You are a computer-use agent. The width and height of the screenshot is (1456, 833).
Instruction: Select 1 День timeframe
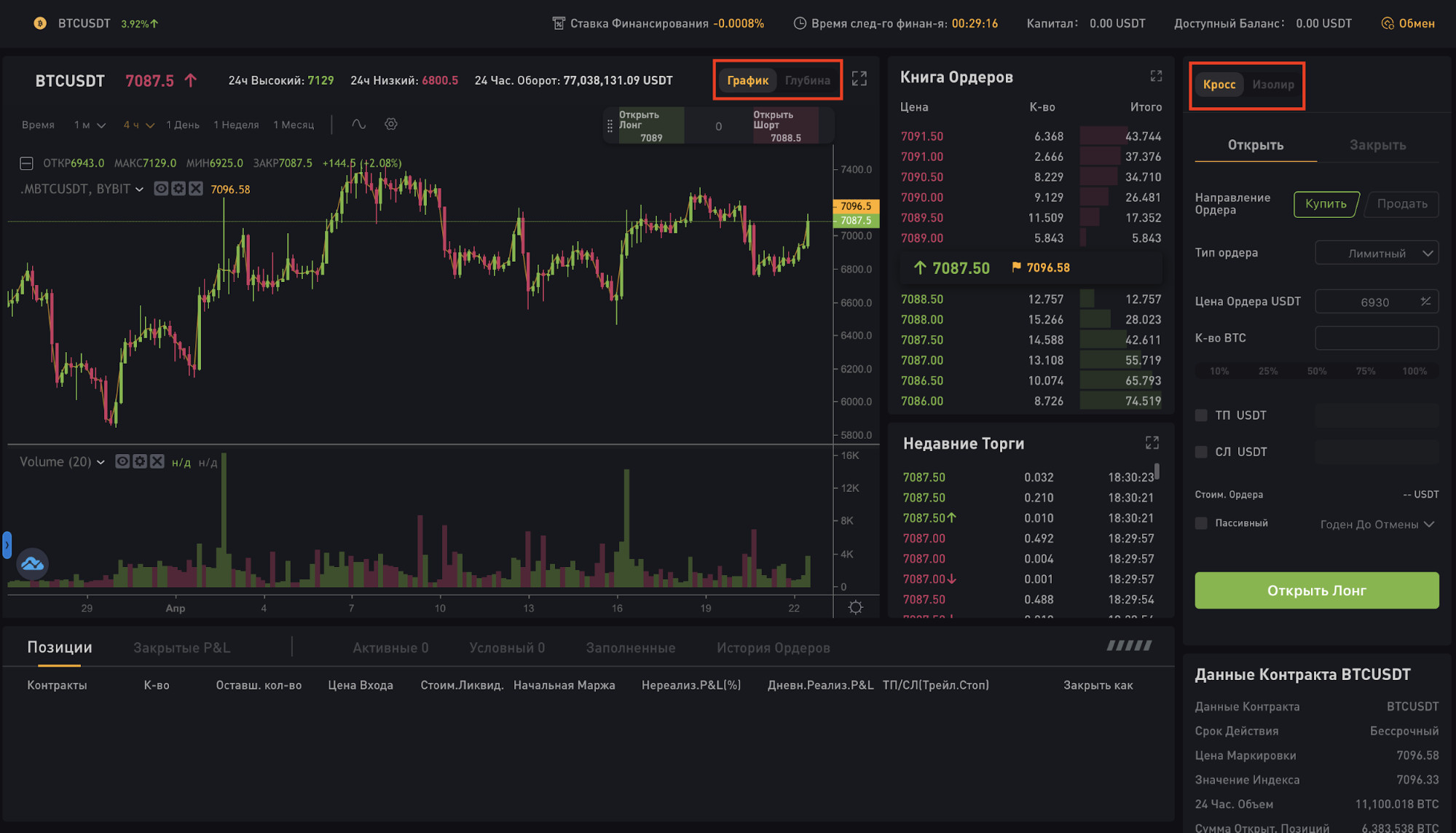point(183,125)
